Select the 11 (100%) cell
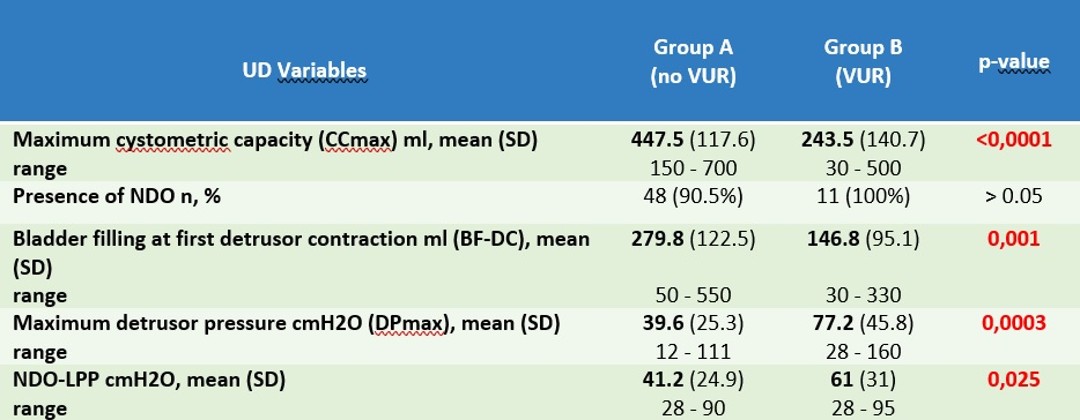1080x420 pixels. [863, 196]
